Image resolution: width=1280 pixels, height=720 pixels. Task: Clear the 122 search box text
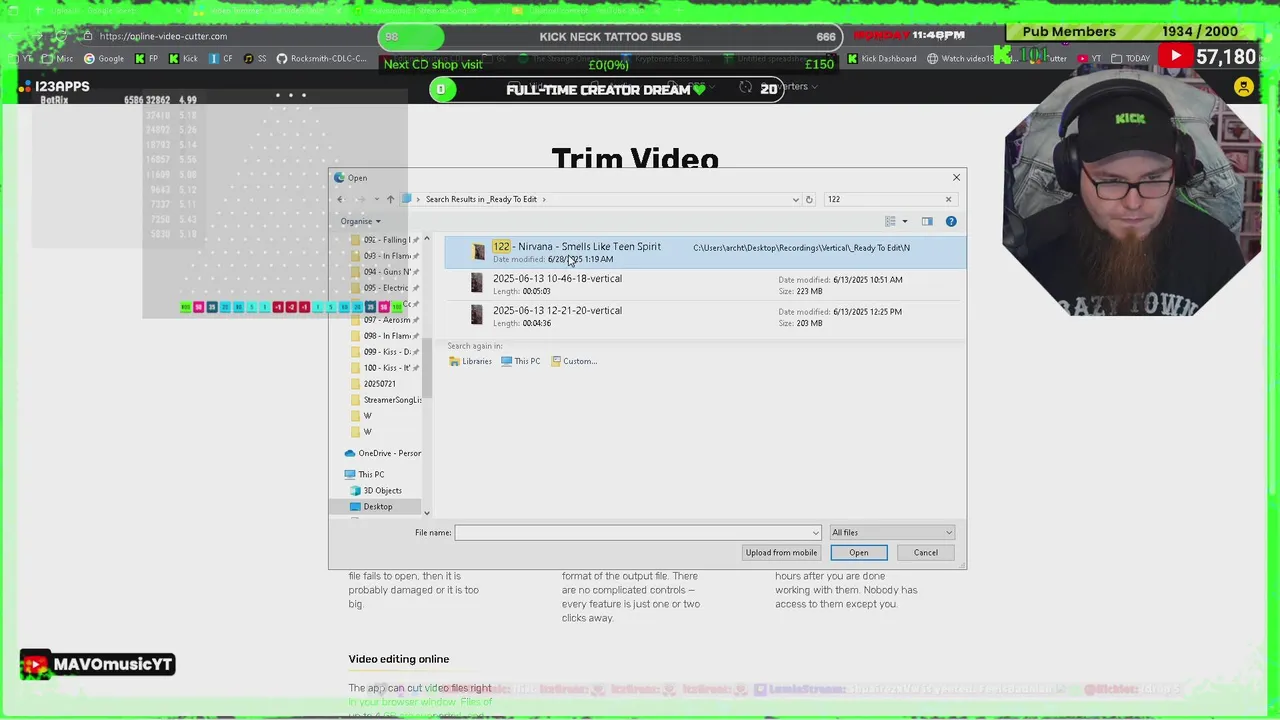(948, 199)
